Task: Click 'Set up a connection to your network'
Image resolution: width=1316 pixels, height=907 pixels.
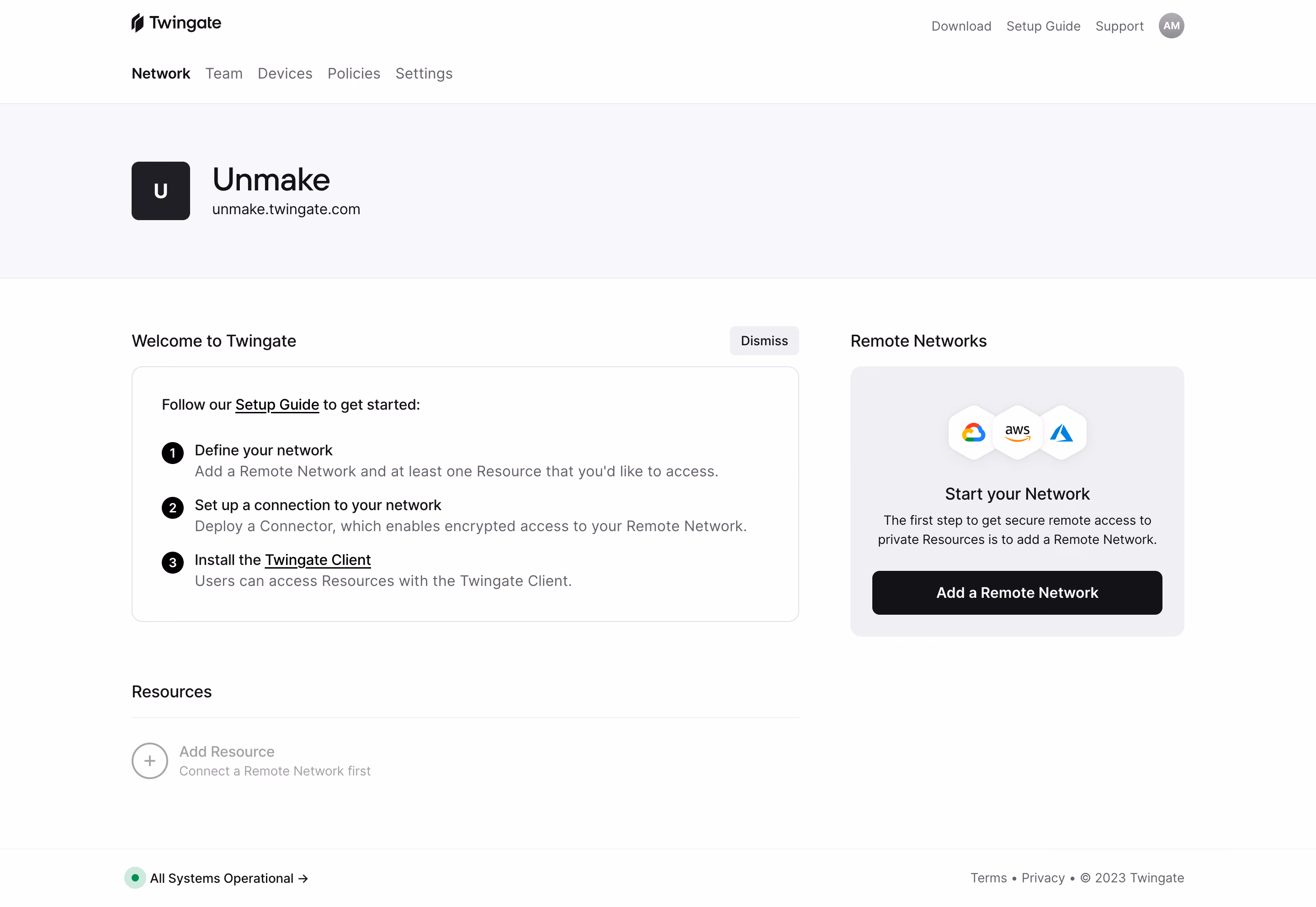Action: (x=318, y=505)
